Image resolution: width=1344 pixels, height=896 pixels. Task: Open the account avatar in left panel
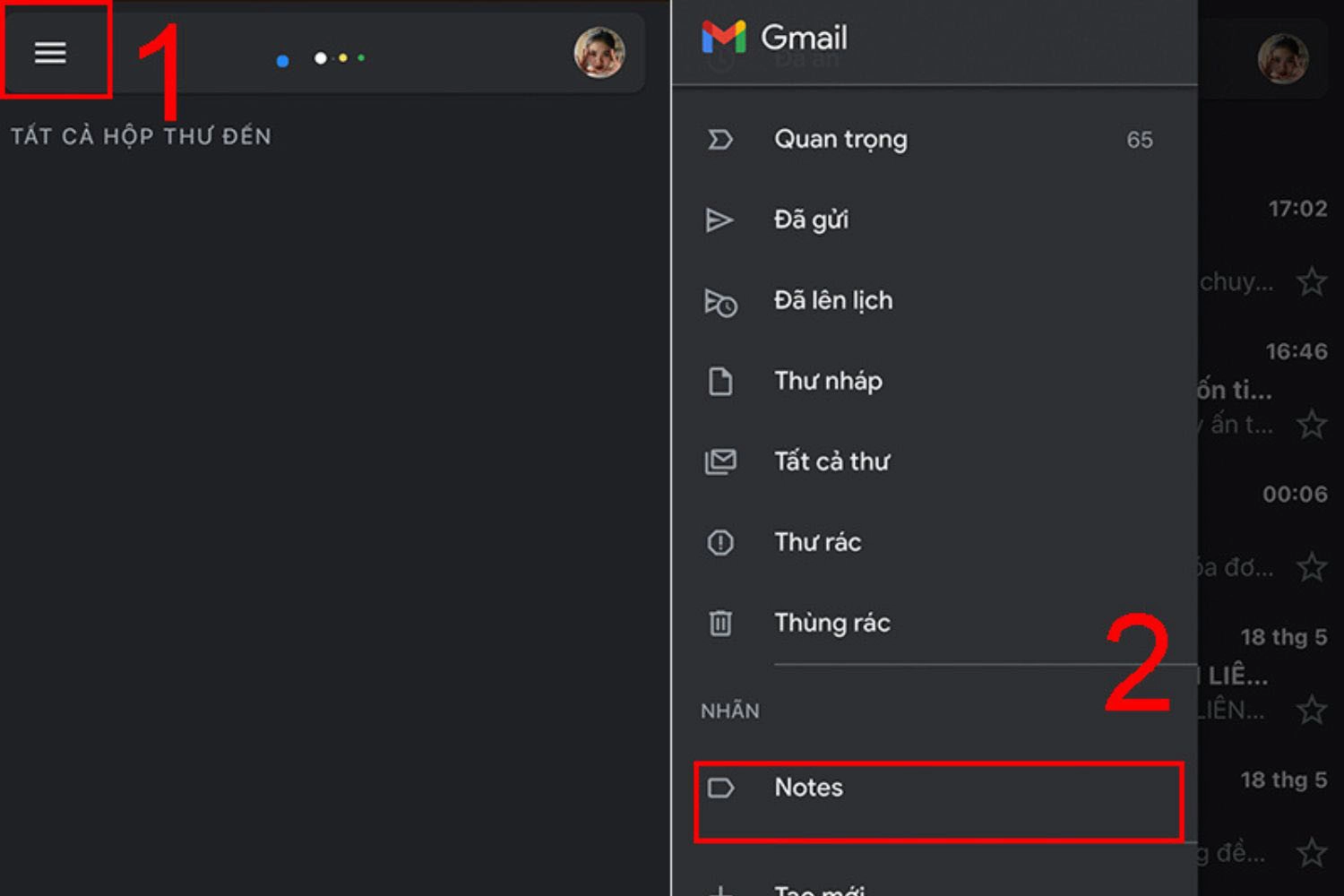click(599, 53)
